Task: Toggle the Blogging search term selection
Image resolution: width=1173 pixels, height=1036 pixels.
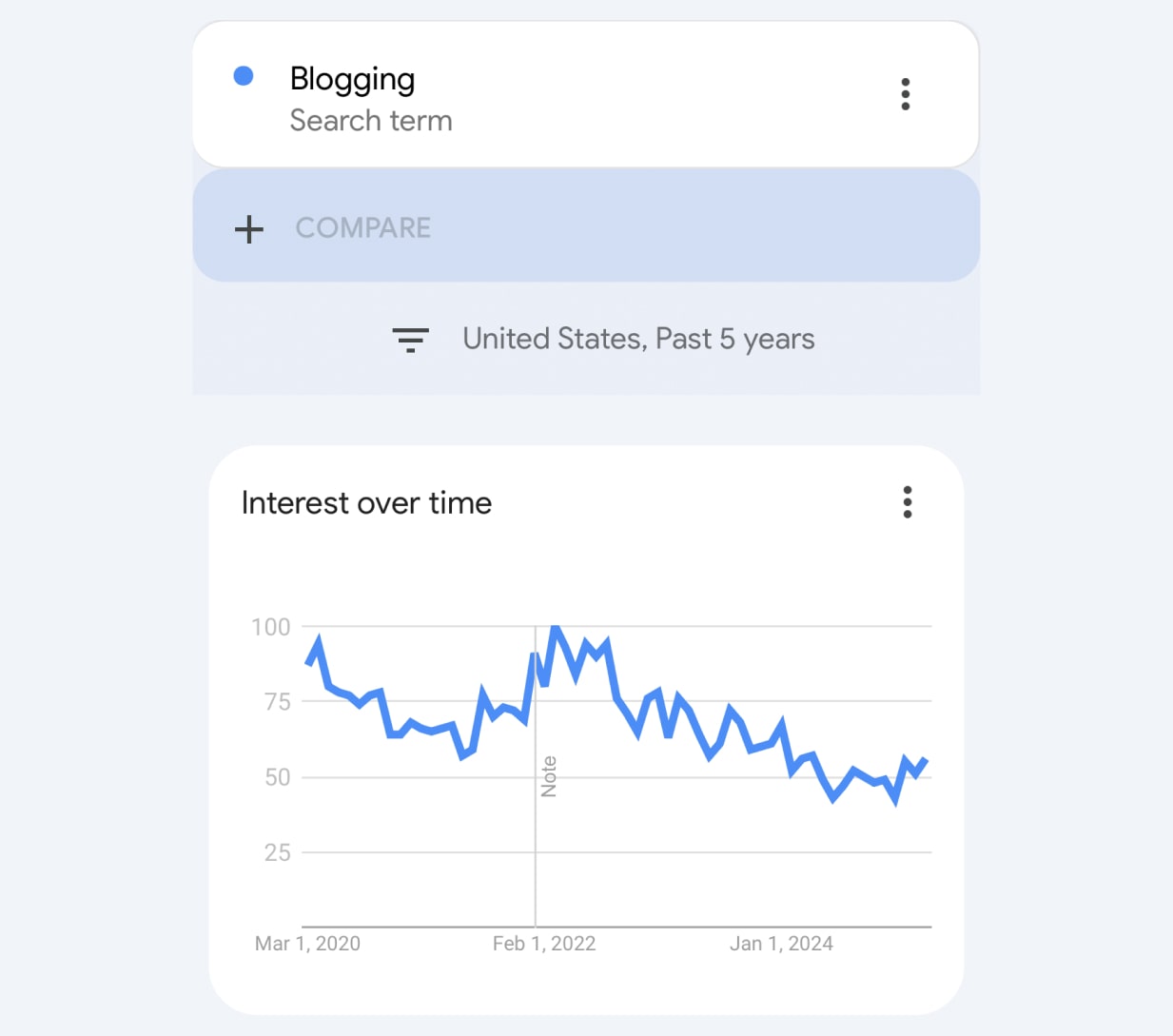Action: point(353,80)
